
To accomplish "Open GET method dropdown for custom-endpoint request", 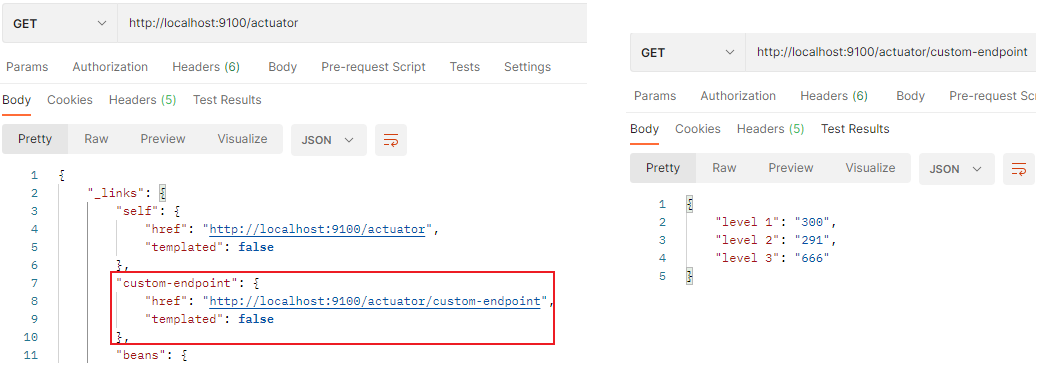I will [x=687, y=52].
